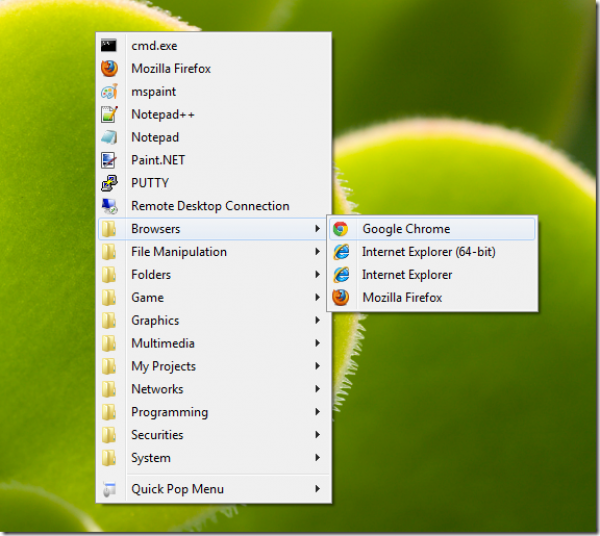Open Internet Explorer (64-bit) entry

pyautogui.click(x=429, y=252)
